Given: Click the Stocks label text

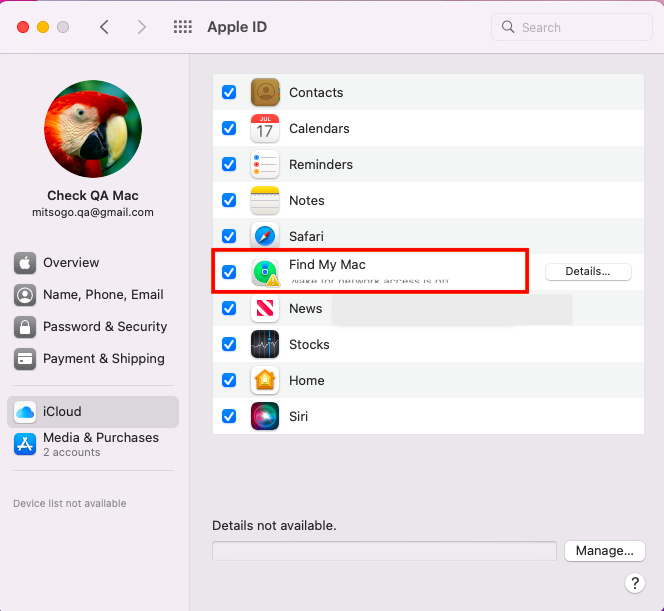Looking at the screenshot, I should tap(309, 344).
